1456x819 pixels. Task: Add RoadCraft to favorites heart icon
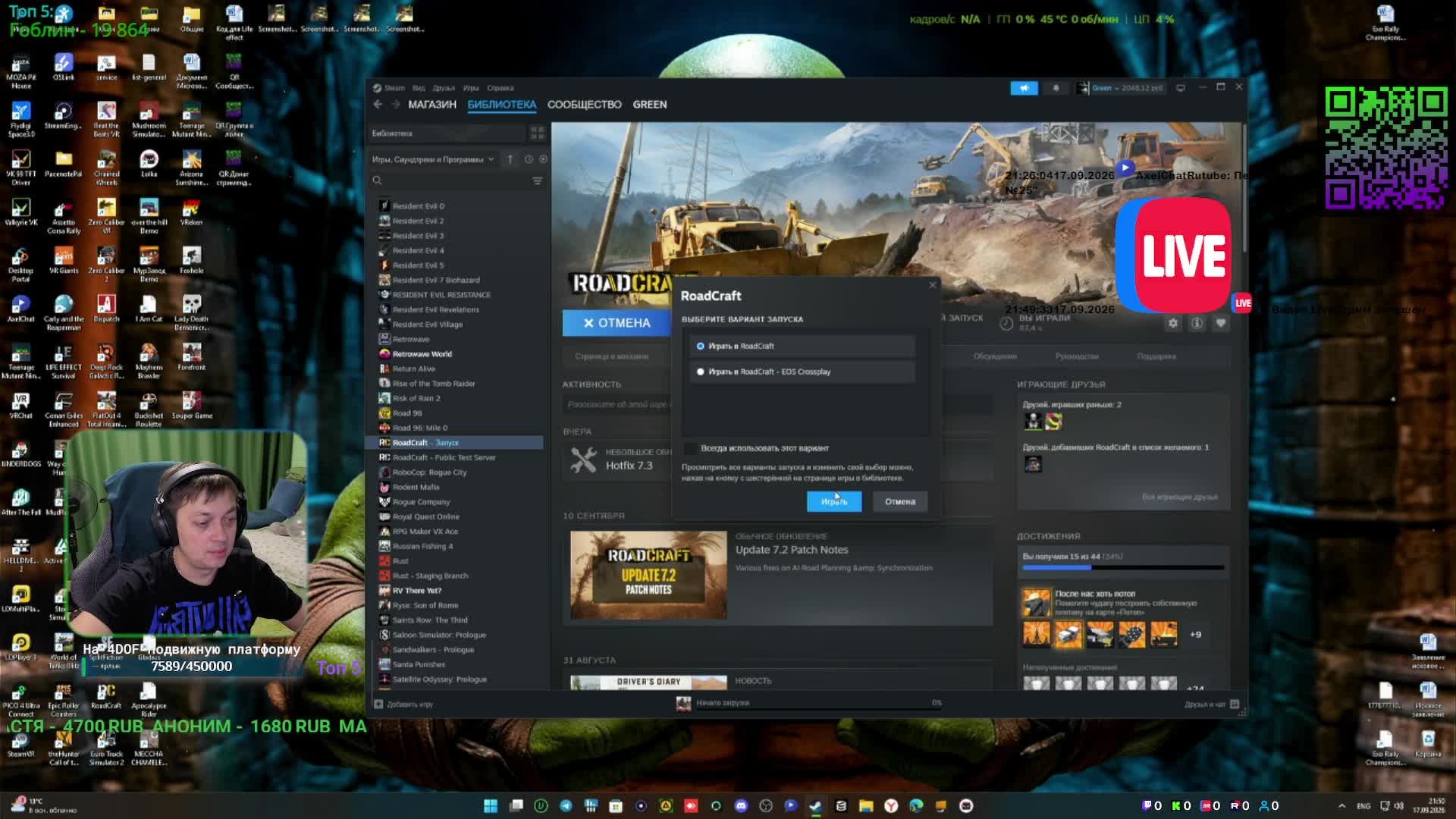[1220, 323]
